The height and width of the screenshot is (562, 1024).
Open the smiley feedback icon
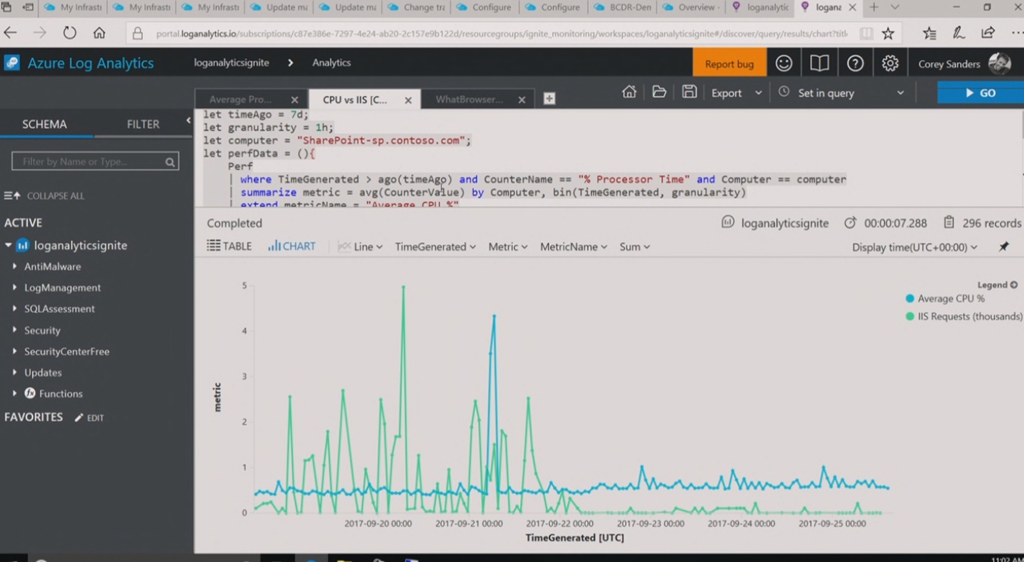point(784,64)
